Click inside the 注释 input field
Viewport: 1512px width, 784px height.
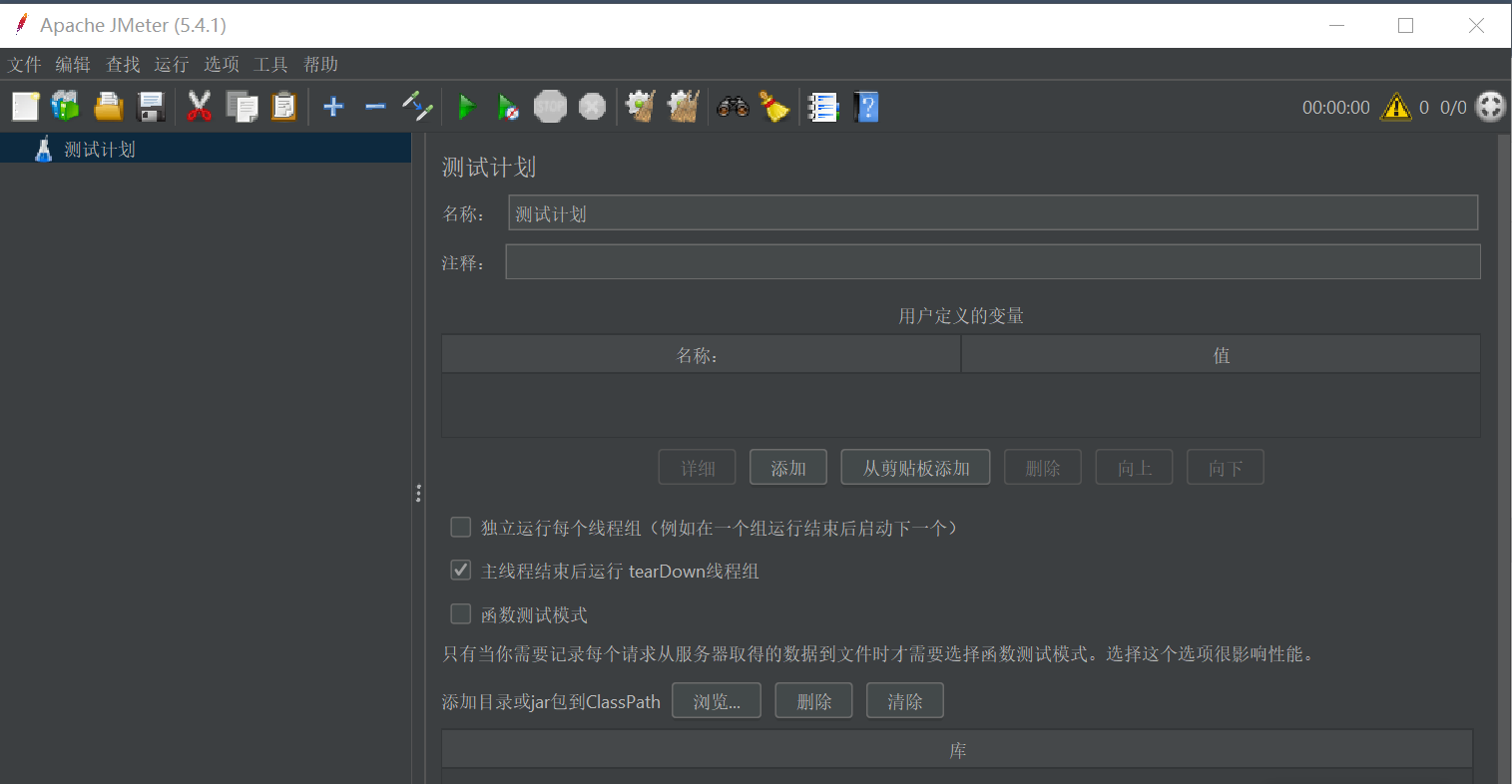point(992,261)
